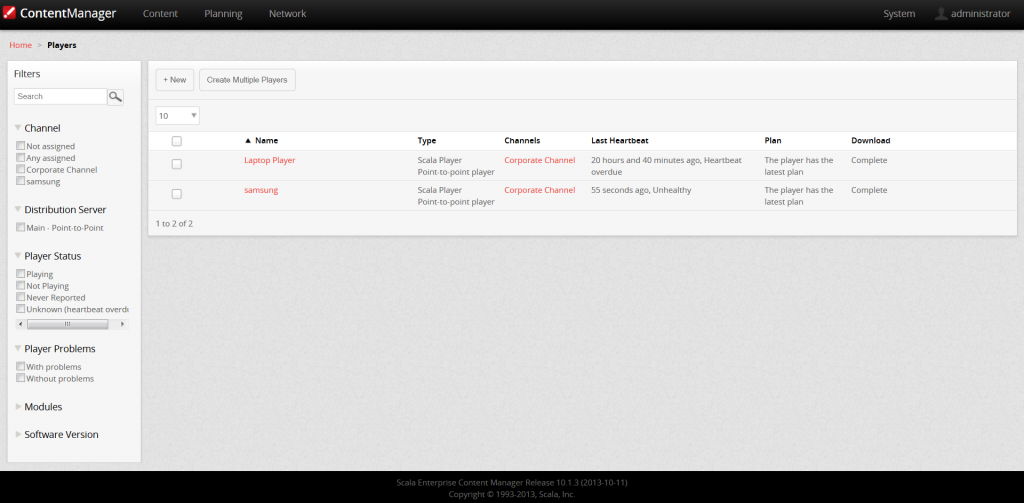Open the Planning menu

(x=223, y=14)
